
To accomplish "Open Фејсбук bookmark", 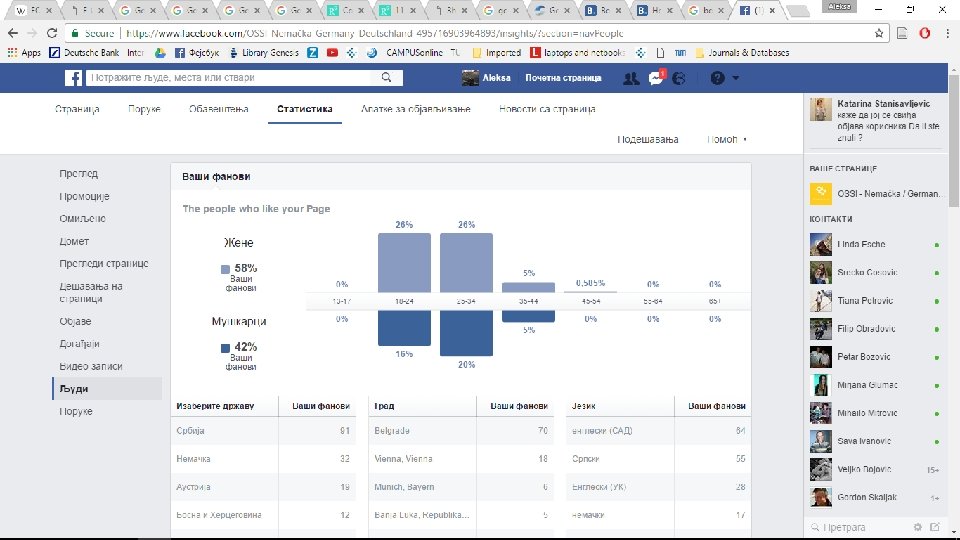I will click(197, 53).
